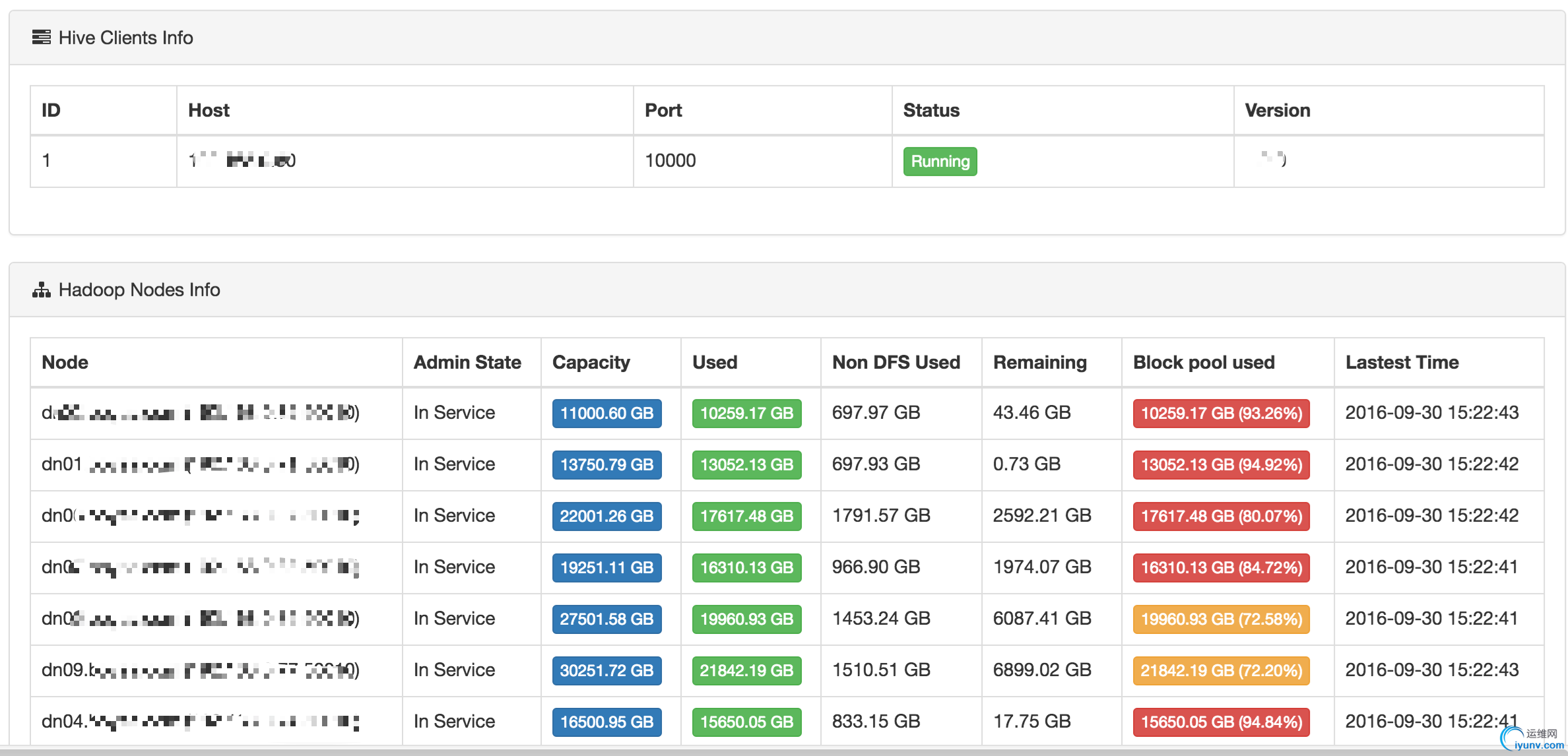The width and height of the screenshot is (1568, 756).
Task: Click the green 16310.13 GB used badge
Action: [746, 567]
